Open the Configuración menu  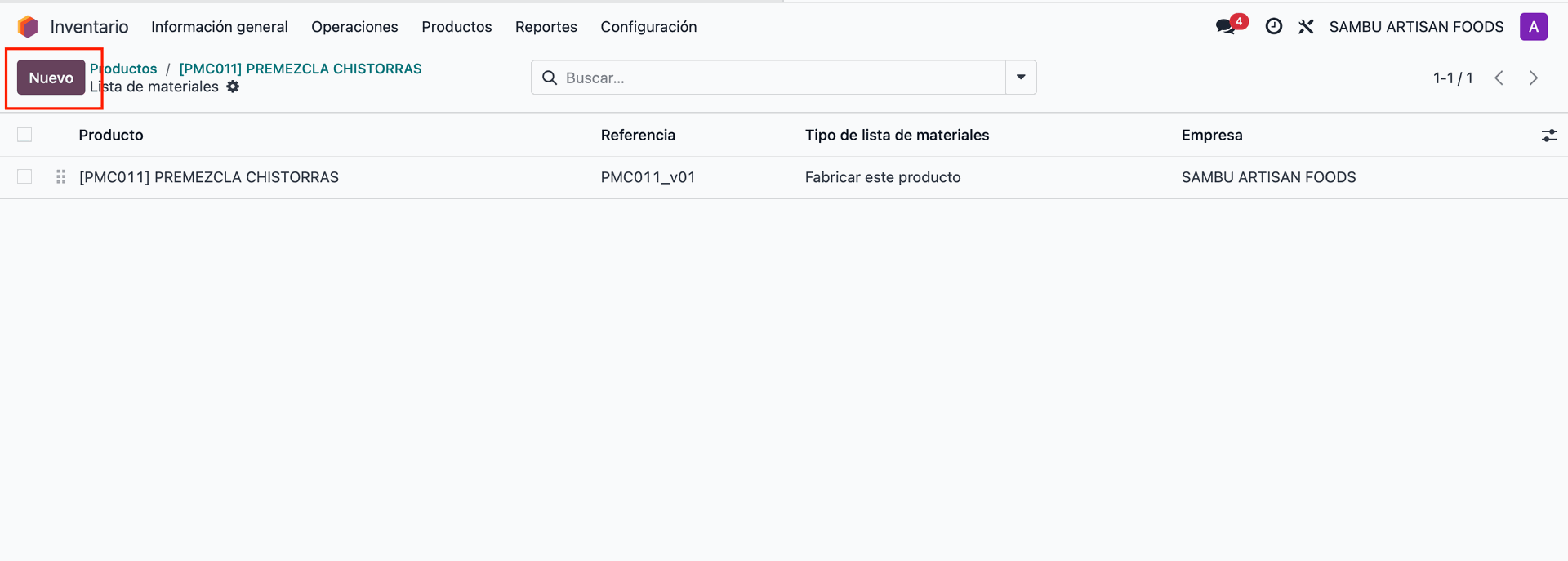click(648, 27)
